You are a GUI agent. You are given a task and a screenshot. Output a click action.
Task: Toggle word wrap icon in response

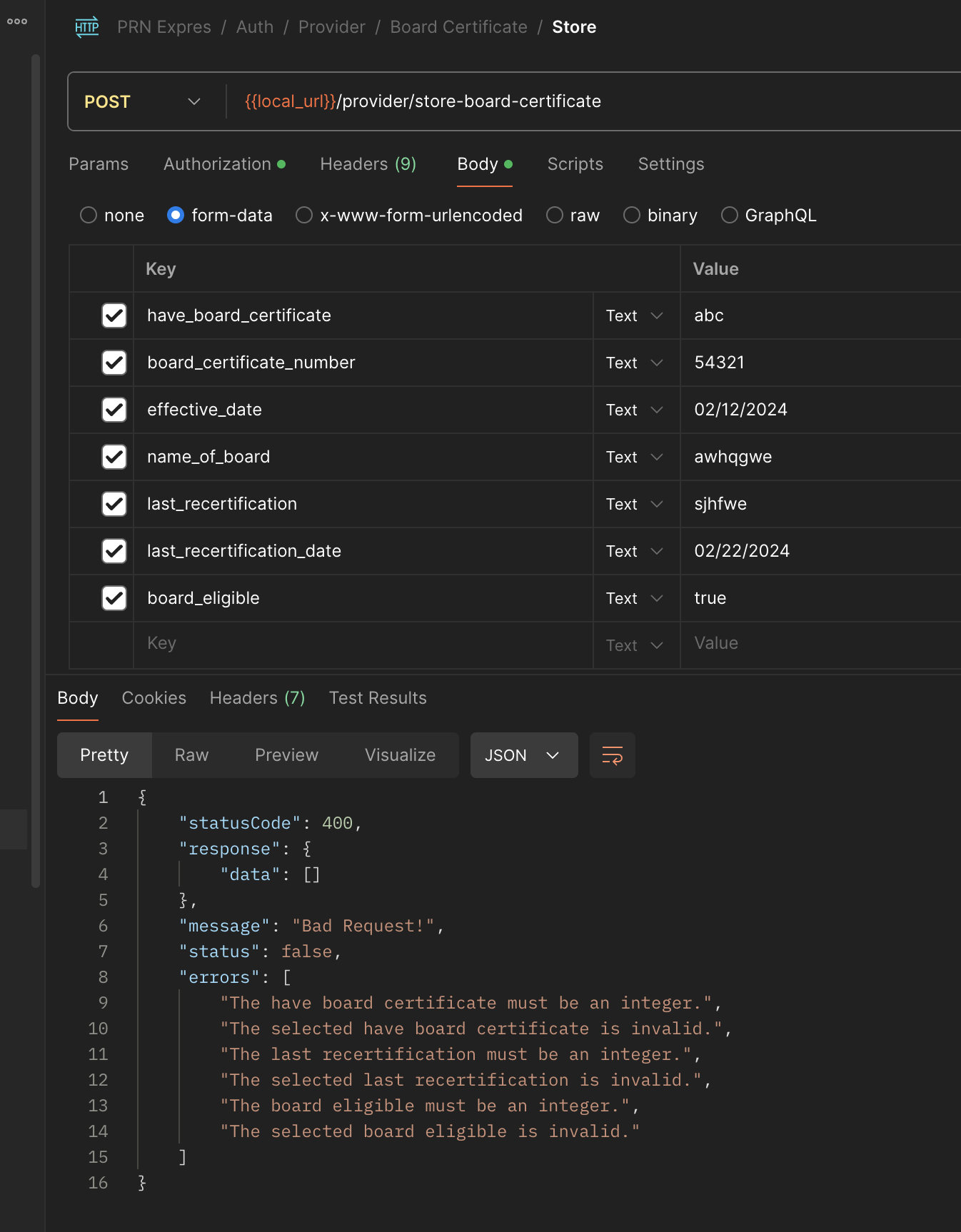[x=612, y=755]
